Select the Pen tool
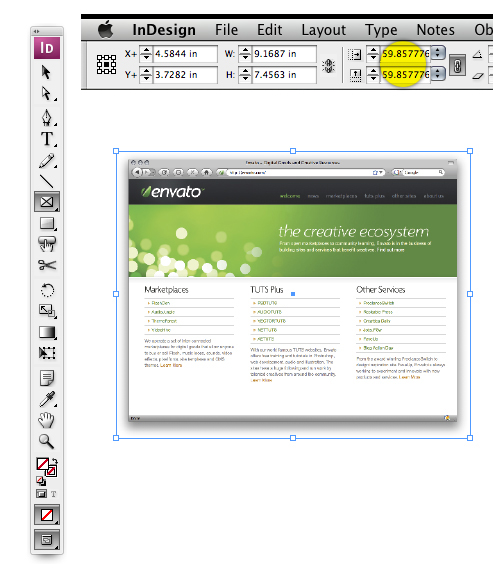 tap(47, 117)
